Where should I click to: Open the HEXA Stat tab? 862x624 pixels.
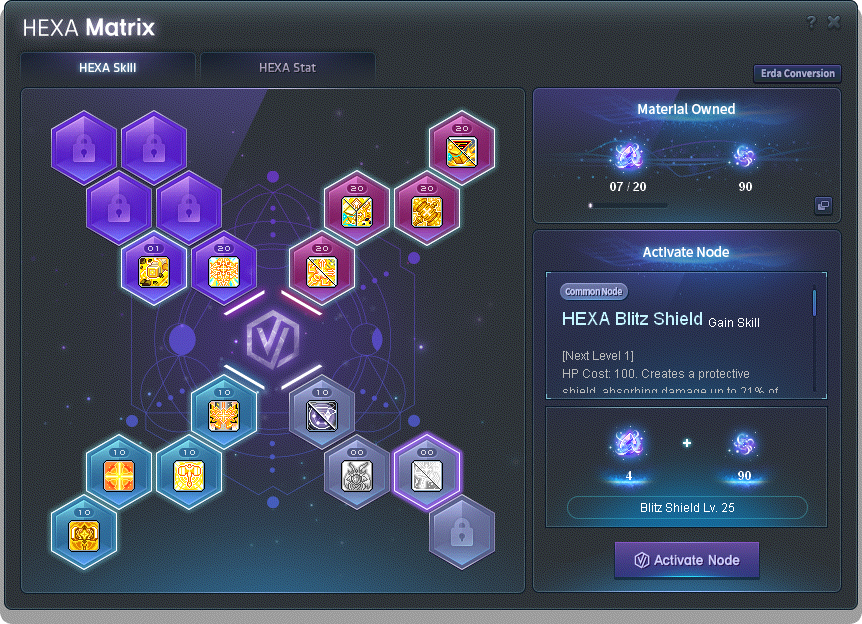coord(288,68)
